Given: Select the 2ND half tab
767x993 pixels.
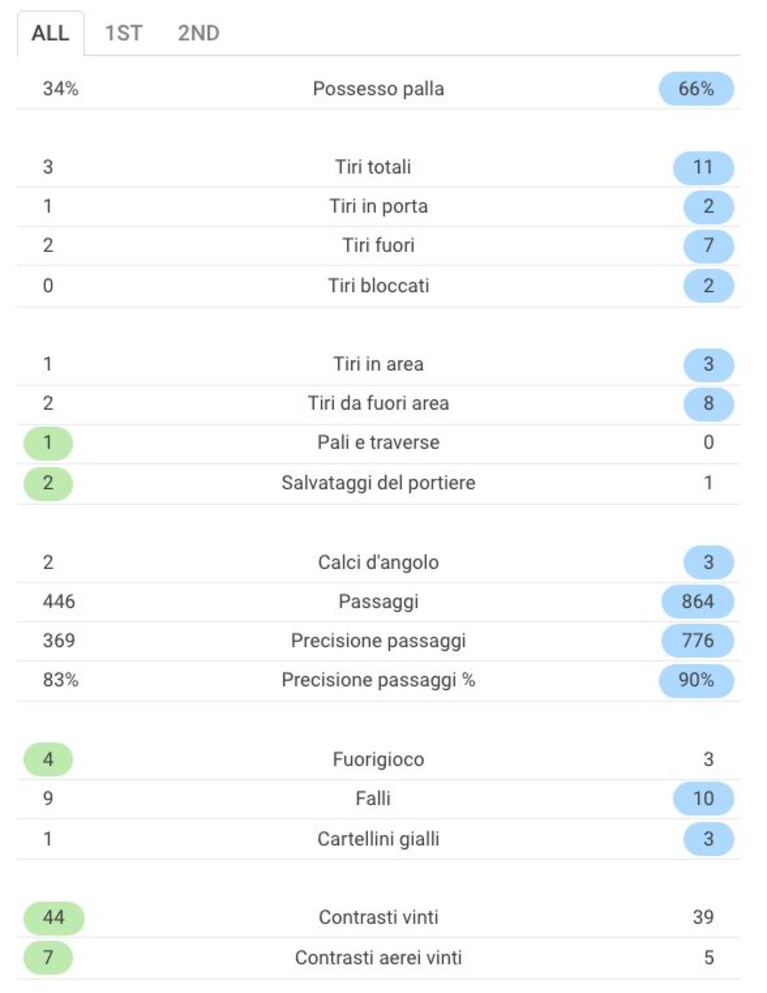Looking at the screenshot, I should (x=198, y=33).
